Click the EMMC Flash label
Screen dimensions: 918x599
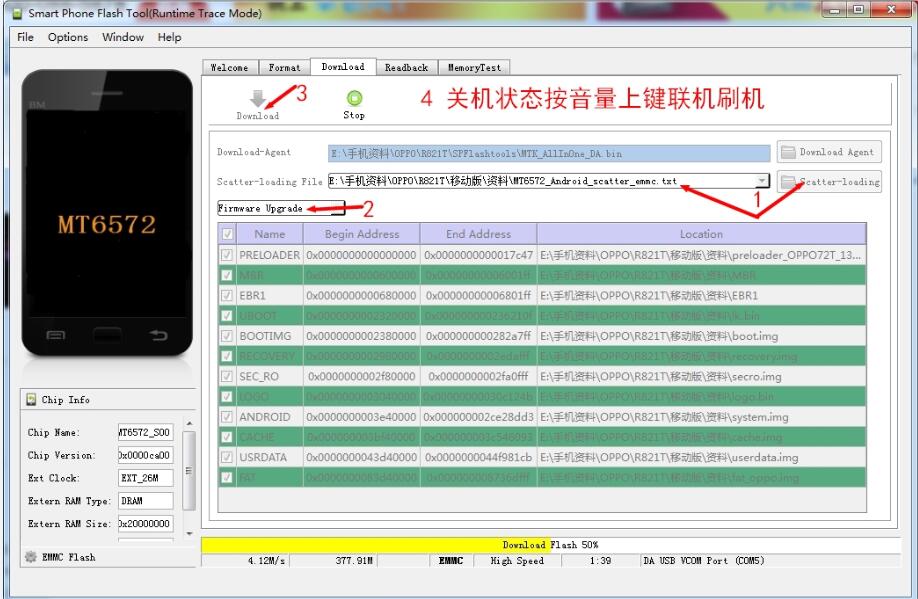point(68,557)
